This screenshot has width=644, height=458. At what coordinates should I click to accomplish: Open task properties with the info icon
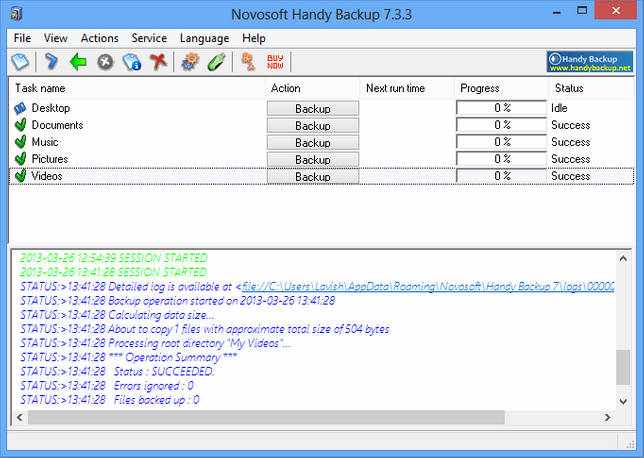(x=132, y=62)
